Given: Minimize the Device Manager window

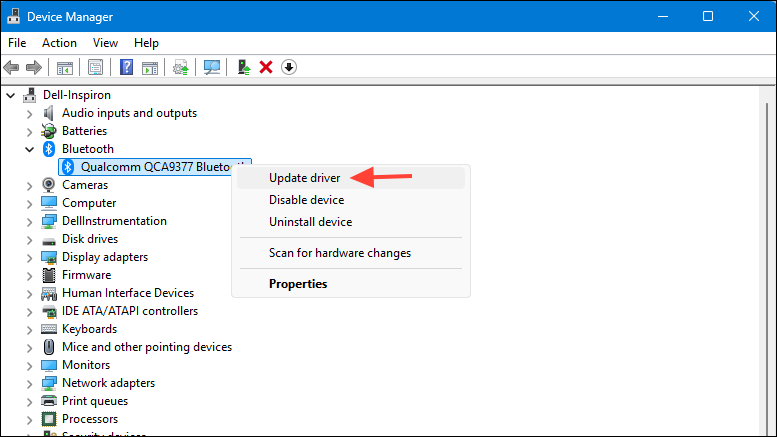Looking at the screenshot, I should click(663, 16).
